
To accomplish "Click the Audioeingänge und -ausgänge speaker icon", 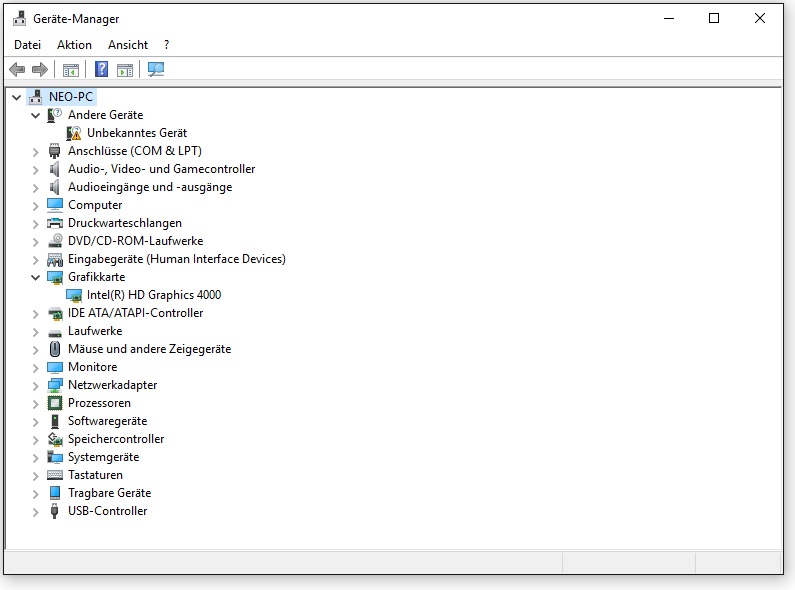I will click(x=54, y=187).
